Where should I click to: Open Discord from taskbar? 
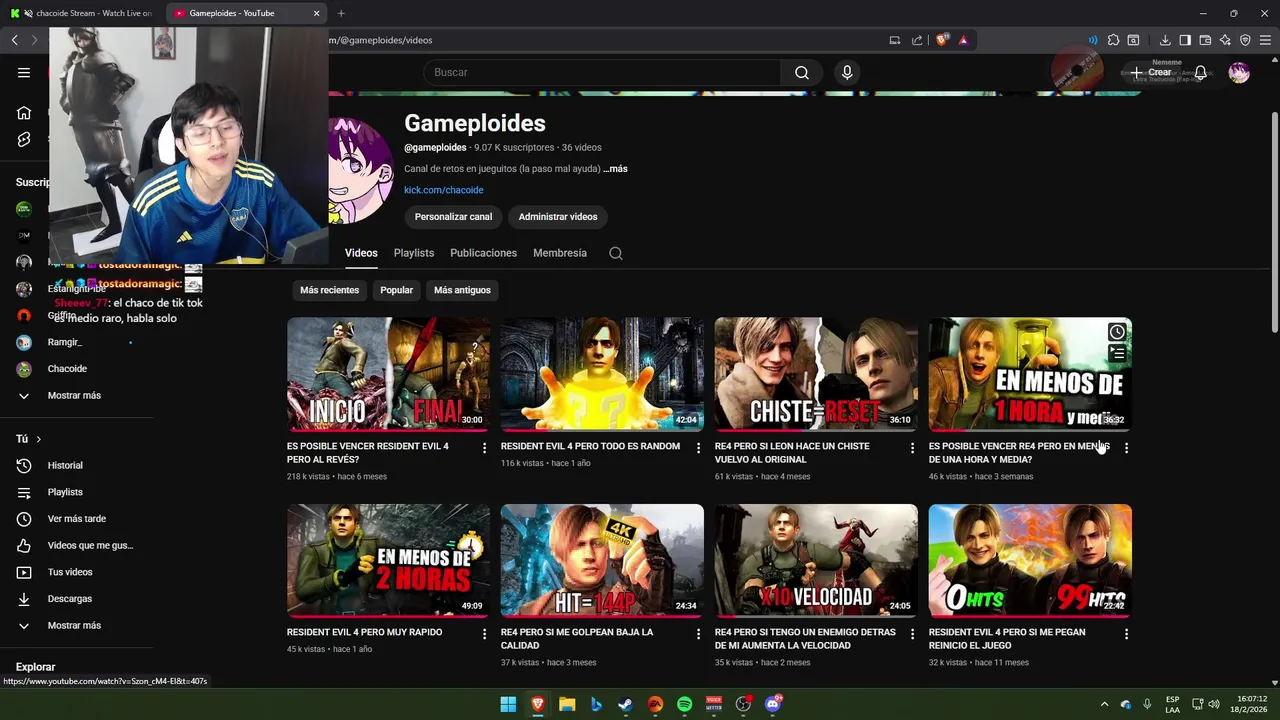[x=772, y=704]
